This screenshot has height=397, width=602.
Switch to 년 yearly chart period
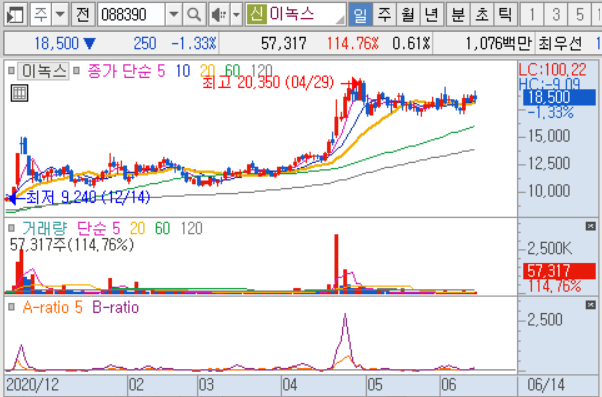432,15
